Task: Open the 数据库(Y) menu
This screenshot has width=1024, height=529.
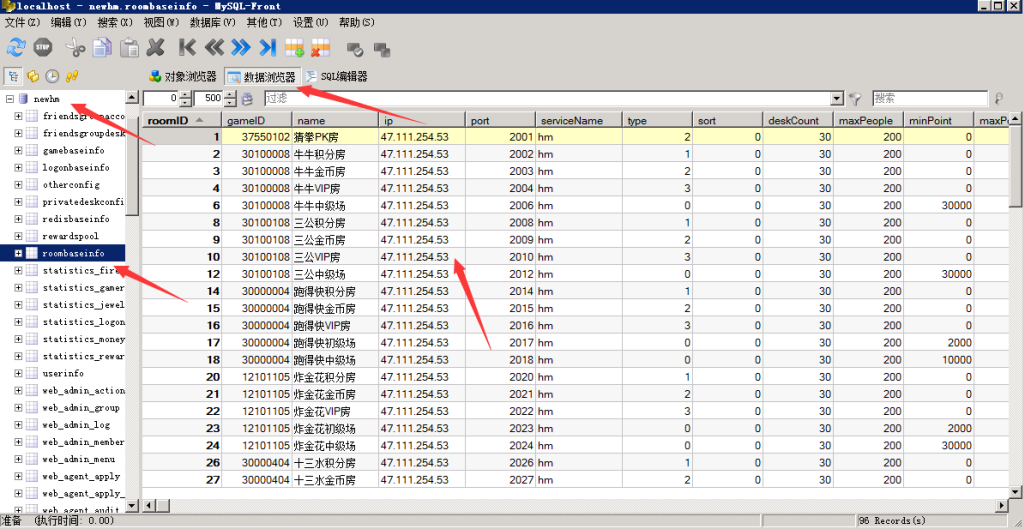Action: click(213, 22)
